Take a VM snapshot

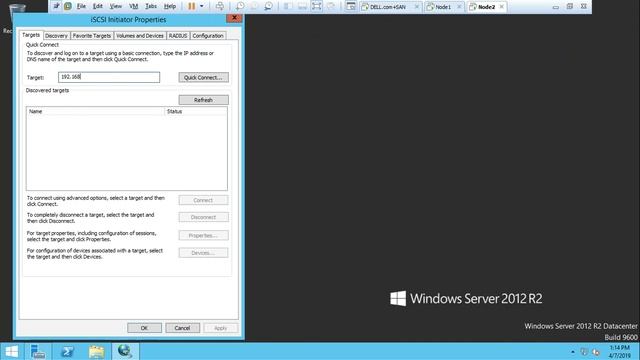[240, 6]
